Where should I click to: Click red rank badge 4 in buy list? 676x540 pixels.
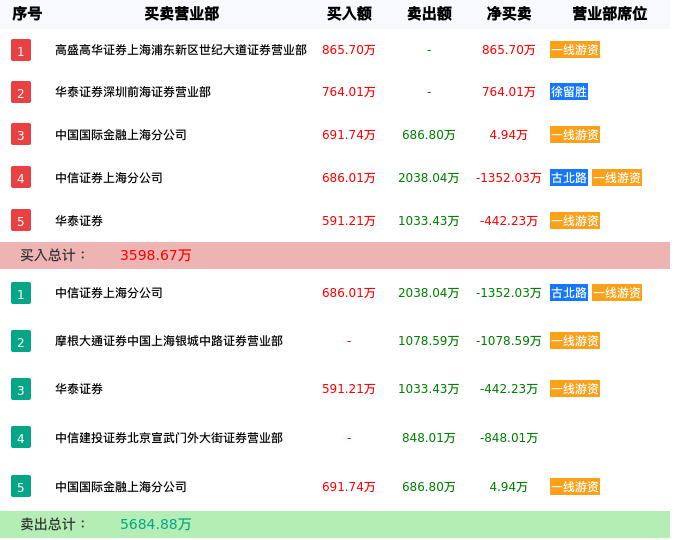pyautogui.click(x=21, y=177)
